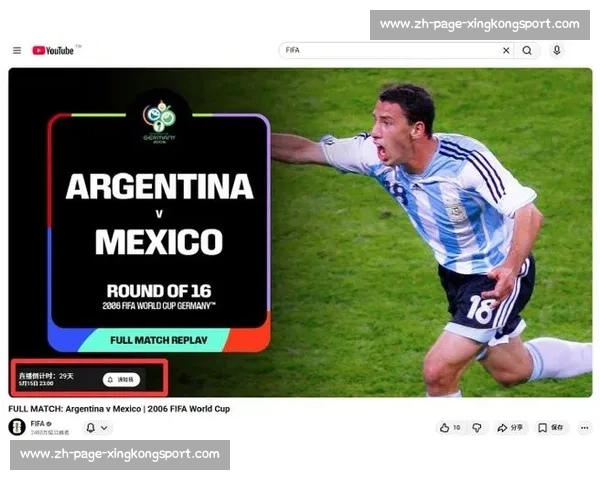Open more actions three-dot menu

pos(584,428)
